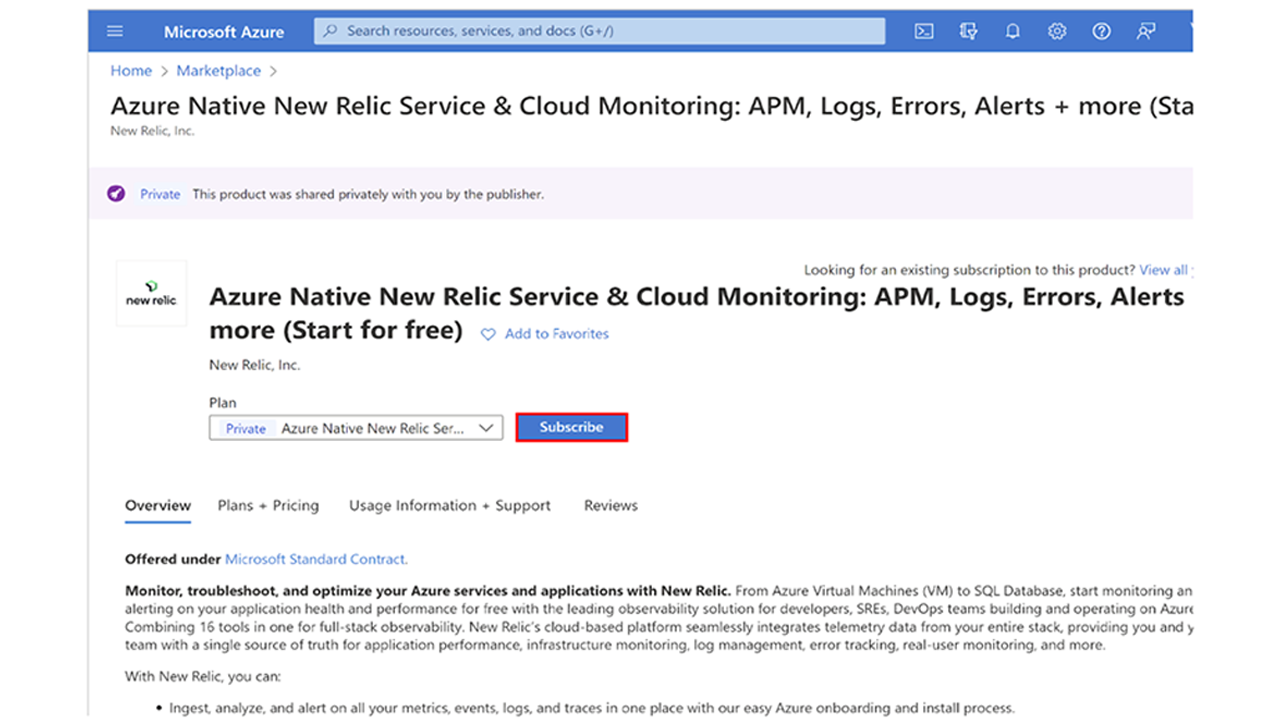
Task: Open the Azure portal hamburger menu
Action: click(x=115, y=31)
